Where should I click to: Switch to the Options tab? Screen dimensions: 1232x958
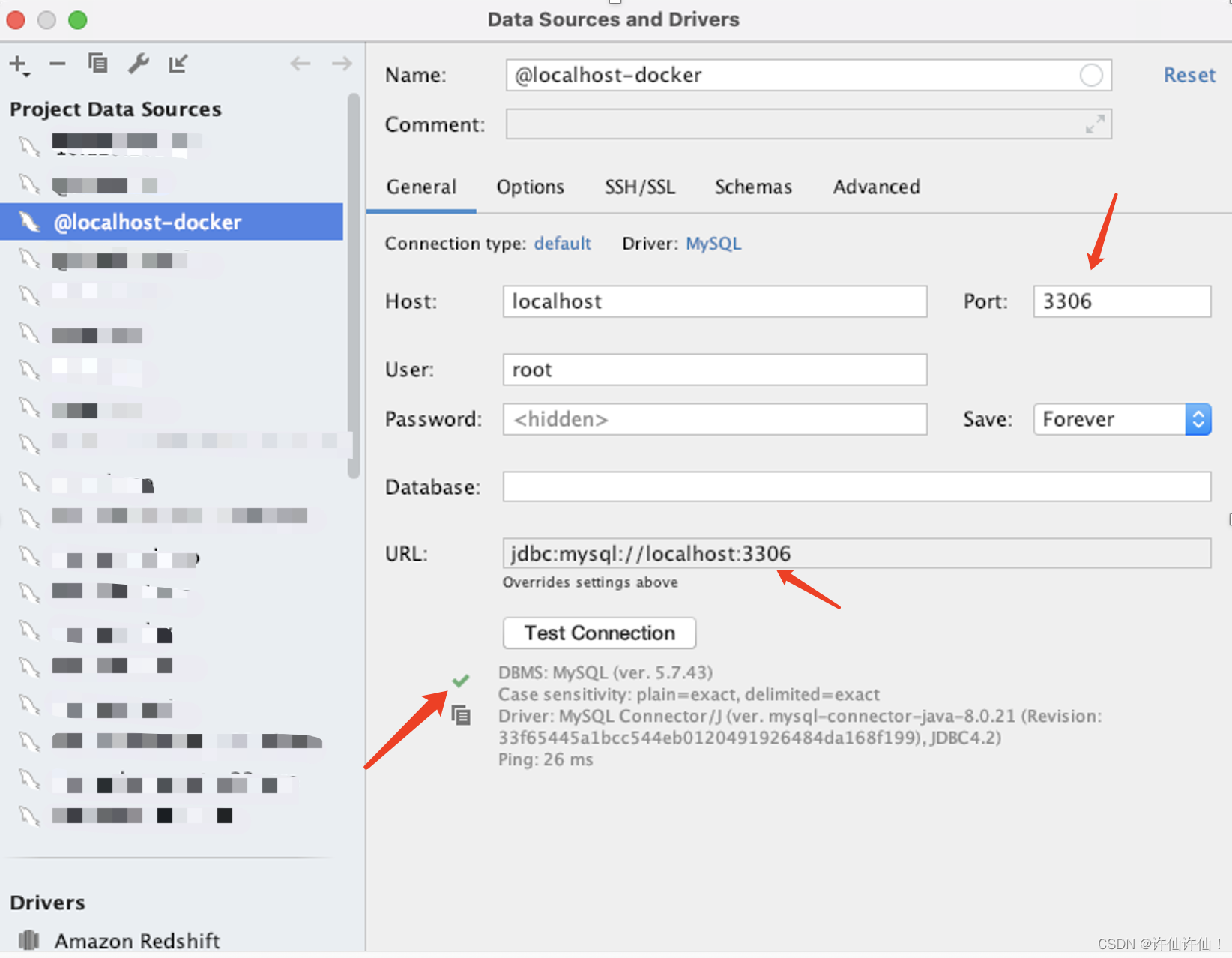pyautogui.click(x=530, y=187)
